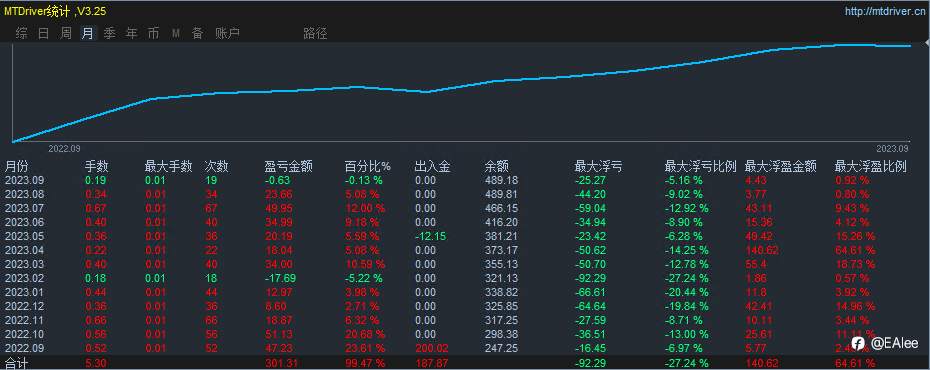Click the 489.81 balance value

pos(501,194)
